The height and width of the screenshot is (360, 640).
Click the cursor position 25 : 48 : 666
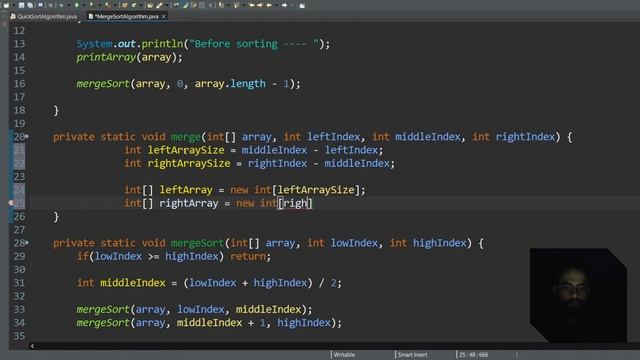pyautogui.click(x=473, y=355)
